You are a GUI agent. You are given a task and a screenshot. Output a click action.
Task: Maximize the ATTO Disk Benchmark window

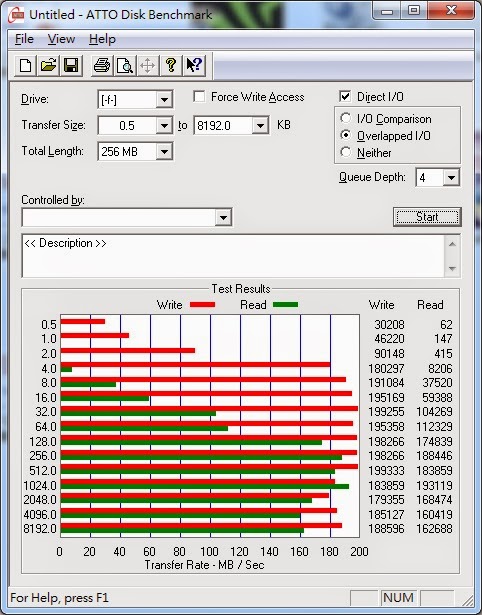coord(414,11)
